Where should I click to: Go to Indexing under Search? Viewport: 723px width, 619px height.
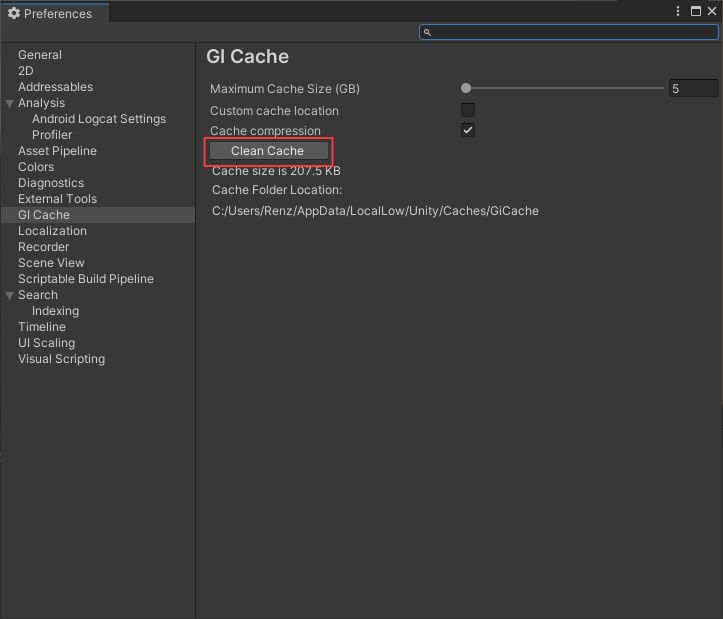click(55, 311)
